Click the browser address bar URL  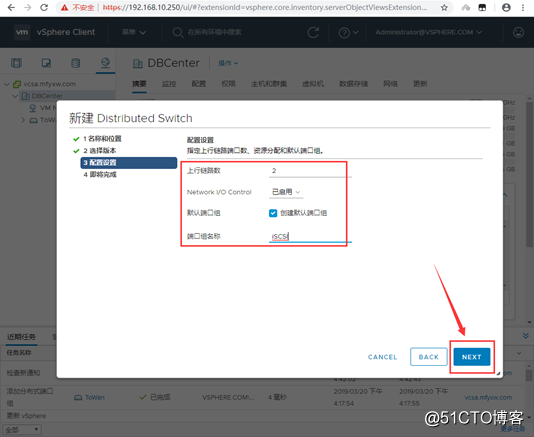coord(265,7)
